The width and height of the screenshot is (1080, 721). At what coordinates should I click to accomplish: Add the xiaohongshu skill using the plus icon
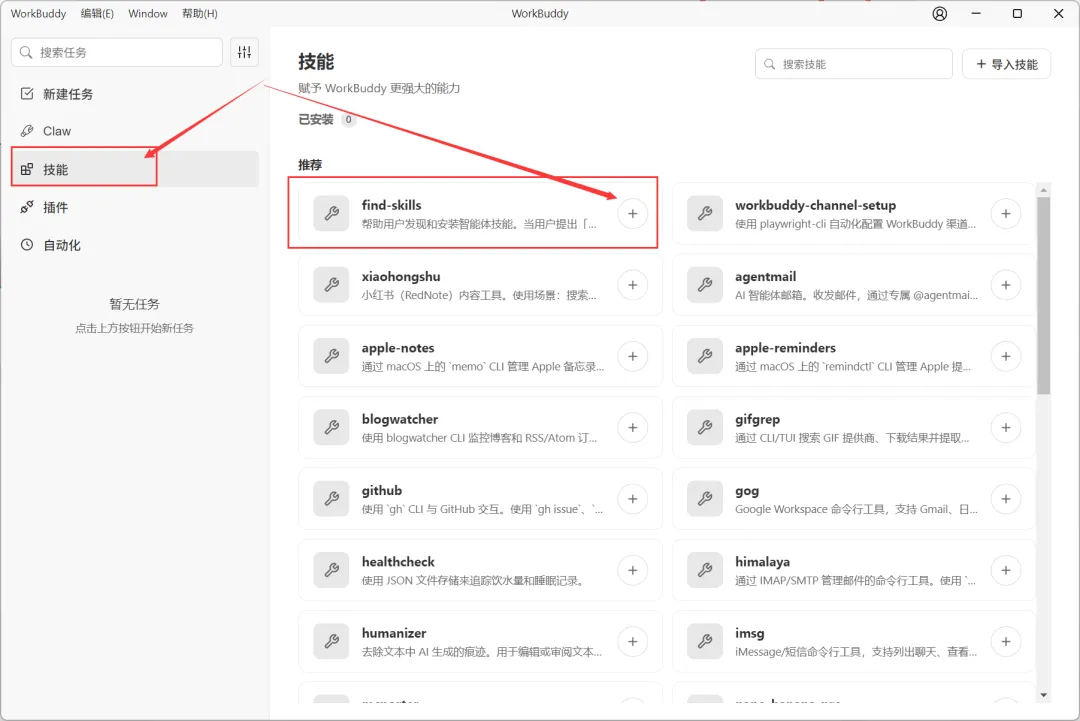tap(632, 285)
